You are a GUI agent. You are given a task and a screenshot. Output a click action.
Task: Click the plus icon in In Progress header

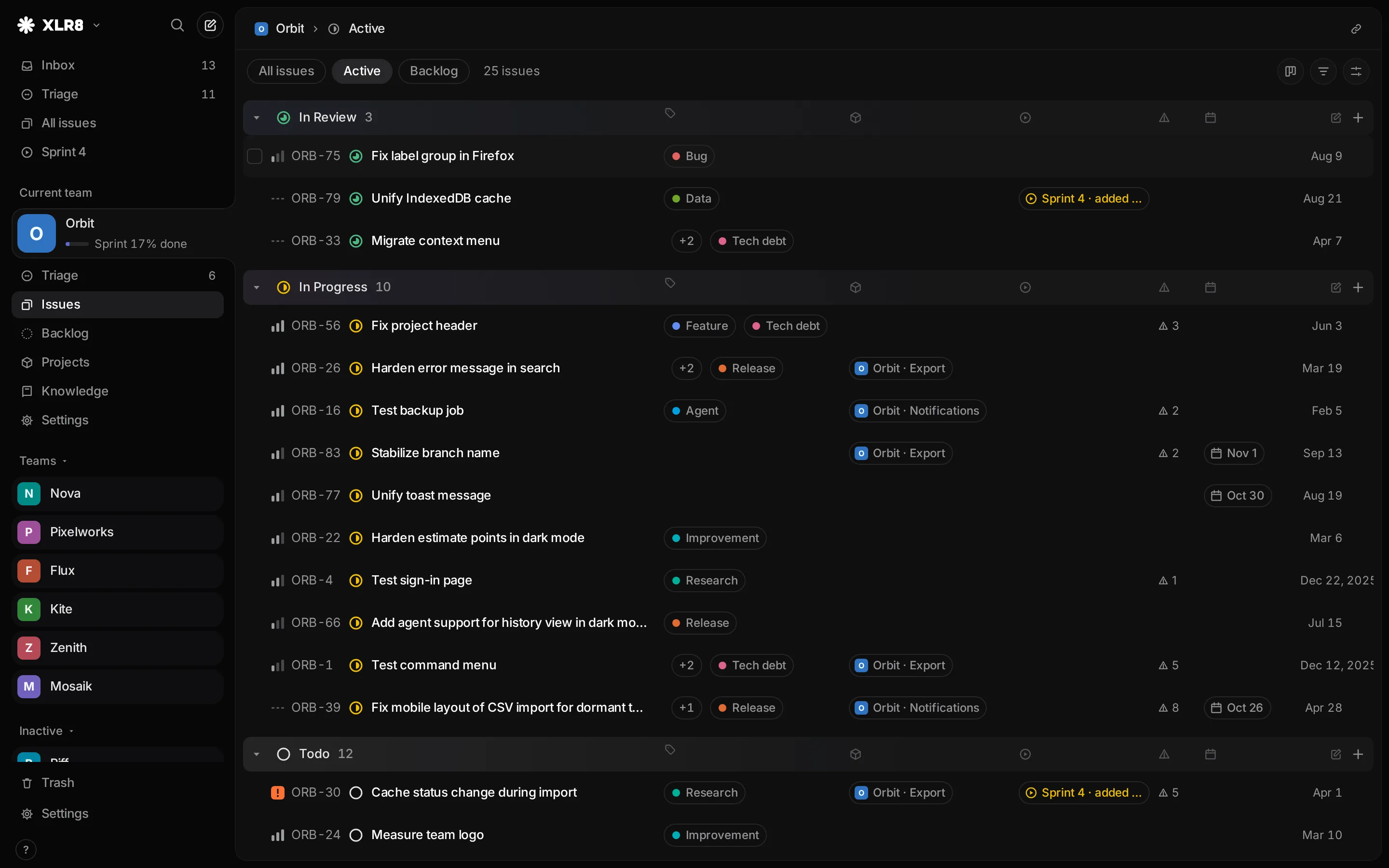coord(1358,287)
